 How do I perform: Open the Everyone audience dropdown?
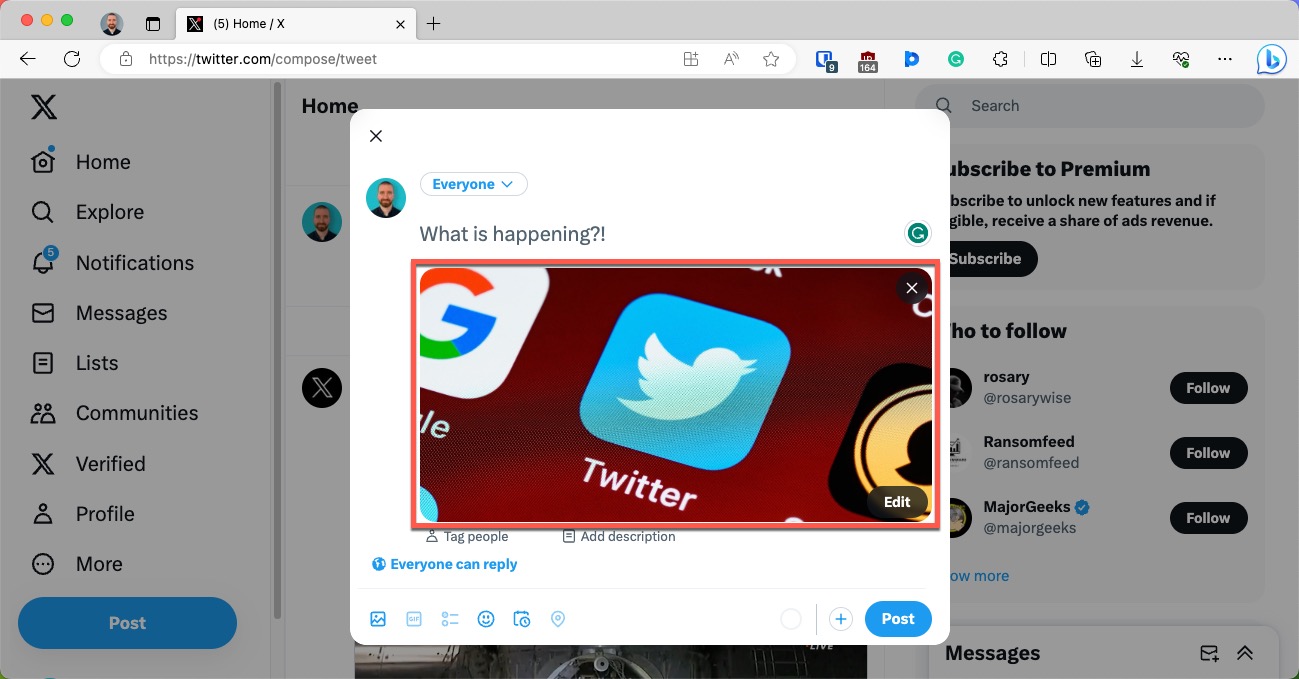(x=473, y=184)
